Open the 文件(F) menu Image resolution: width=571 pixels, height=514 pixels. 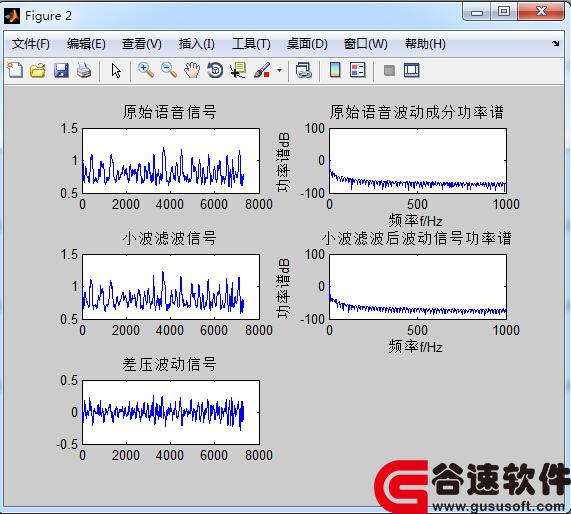pyautogui.click(x=31, y=44)
